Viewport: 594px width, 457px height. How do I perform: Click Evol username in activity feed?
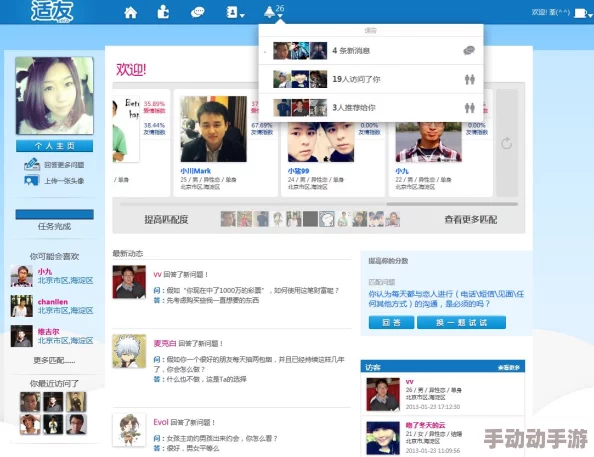pyautogui.click(x=161, y=422)
